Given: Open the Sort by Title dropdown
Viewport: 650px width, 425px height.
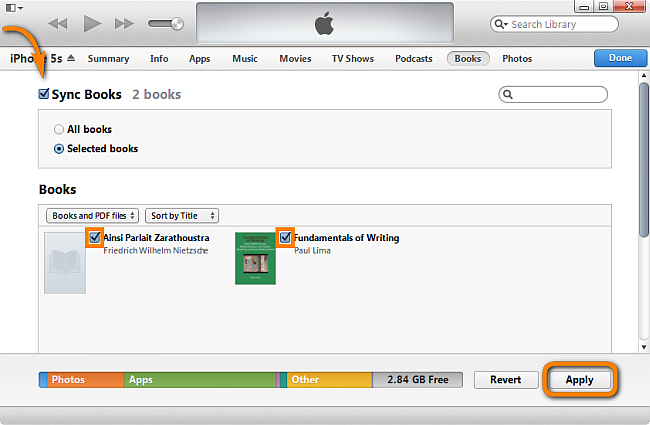Looking at the screenshot, I should [x=182, y=216].
